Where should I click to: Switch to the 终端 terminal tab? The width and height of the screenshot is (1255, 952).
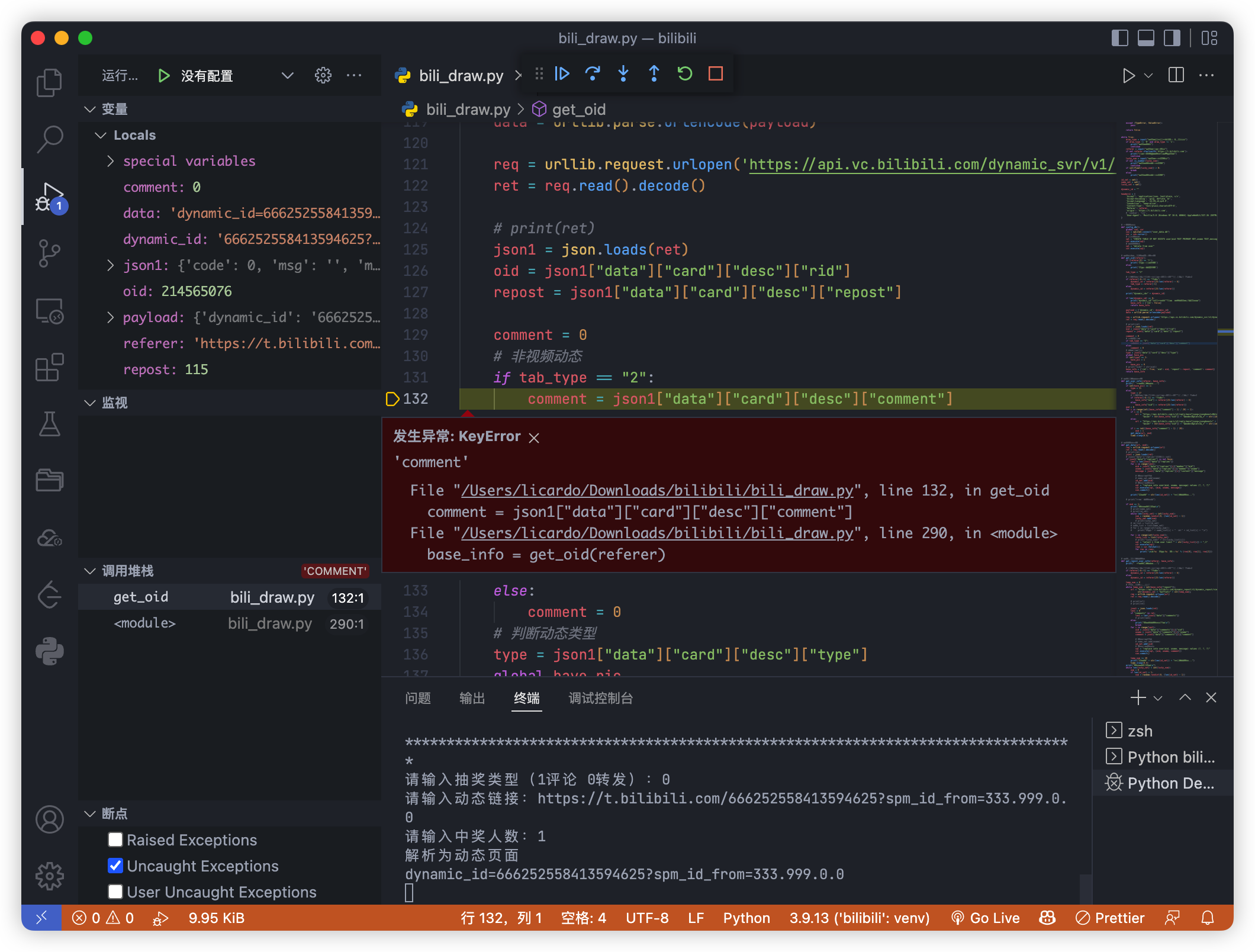(527, 698)
